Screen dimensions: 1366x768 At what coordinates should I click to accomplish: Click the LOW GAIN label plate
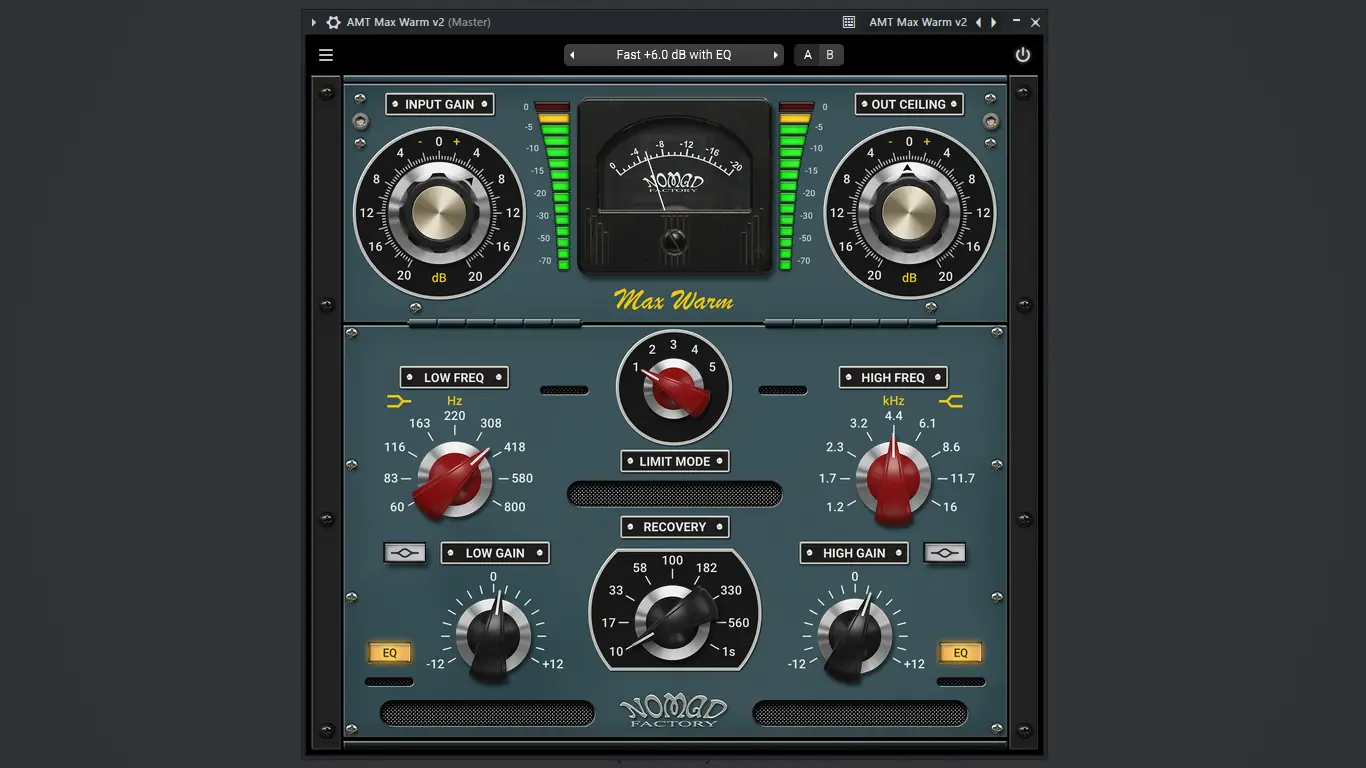point(495,553)
